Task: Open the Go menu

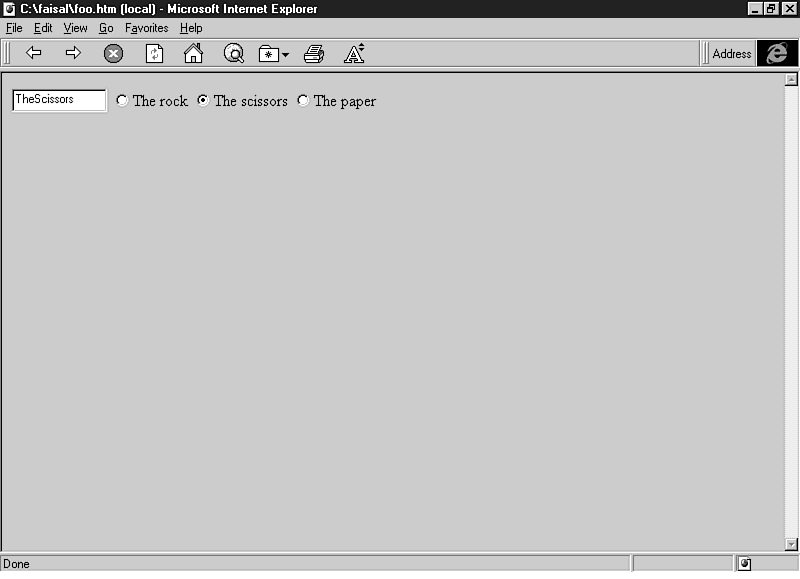Action: pyautogui.click(x=106, y=28)
